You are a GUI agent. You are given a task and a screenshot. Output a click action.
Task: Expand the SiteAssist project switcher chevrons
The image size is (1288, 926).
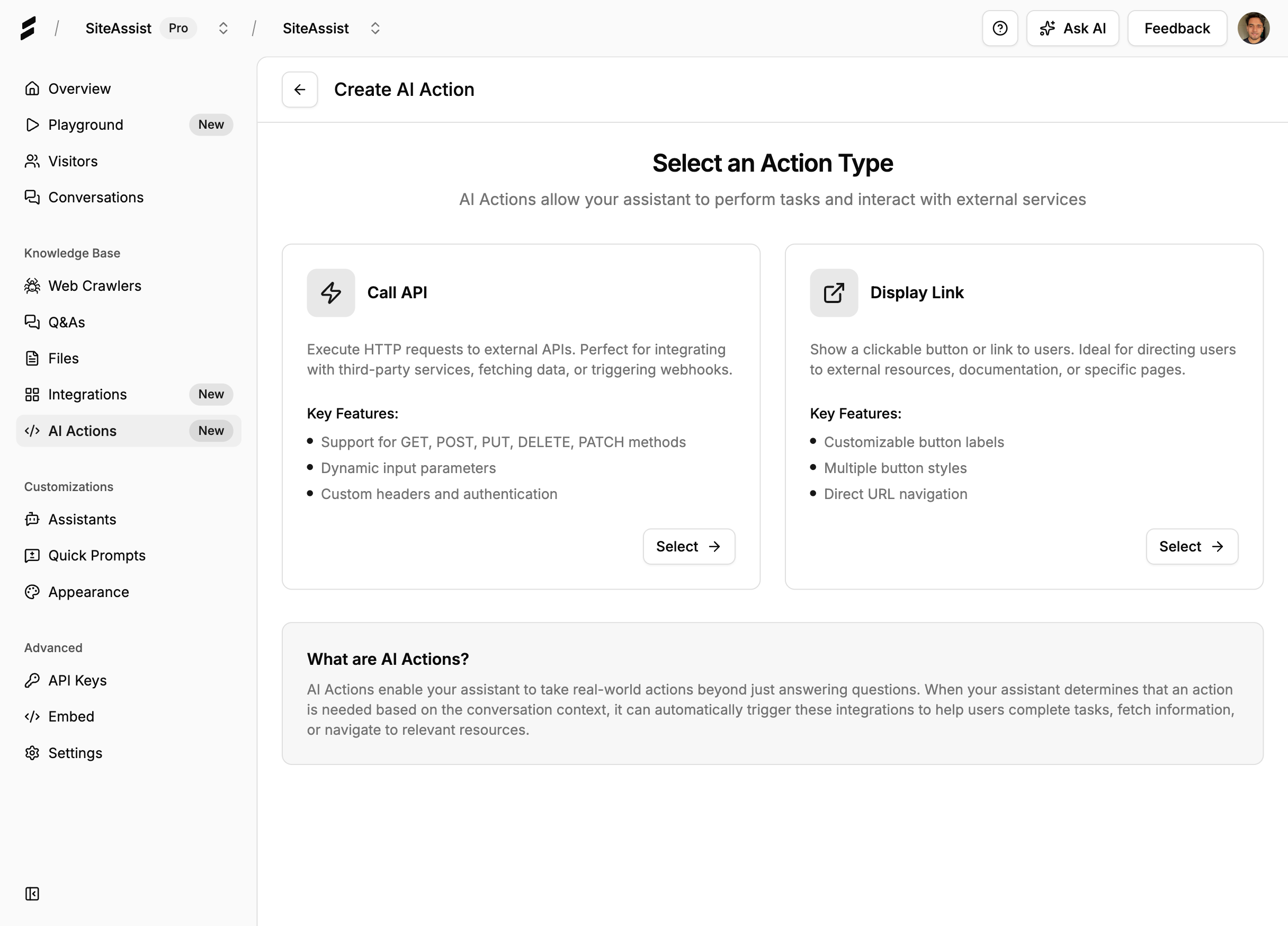[x=375, y=29]
